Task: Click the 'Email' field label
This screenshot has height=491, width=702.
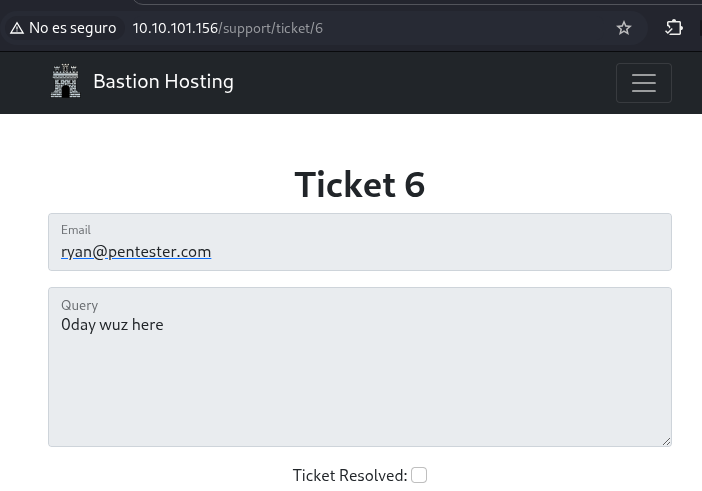Action: [76, 230]
